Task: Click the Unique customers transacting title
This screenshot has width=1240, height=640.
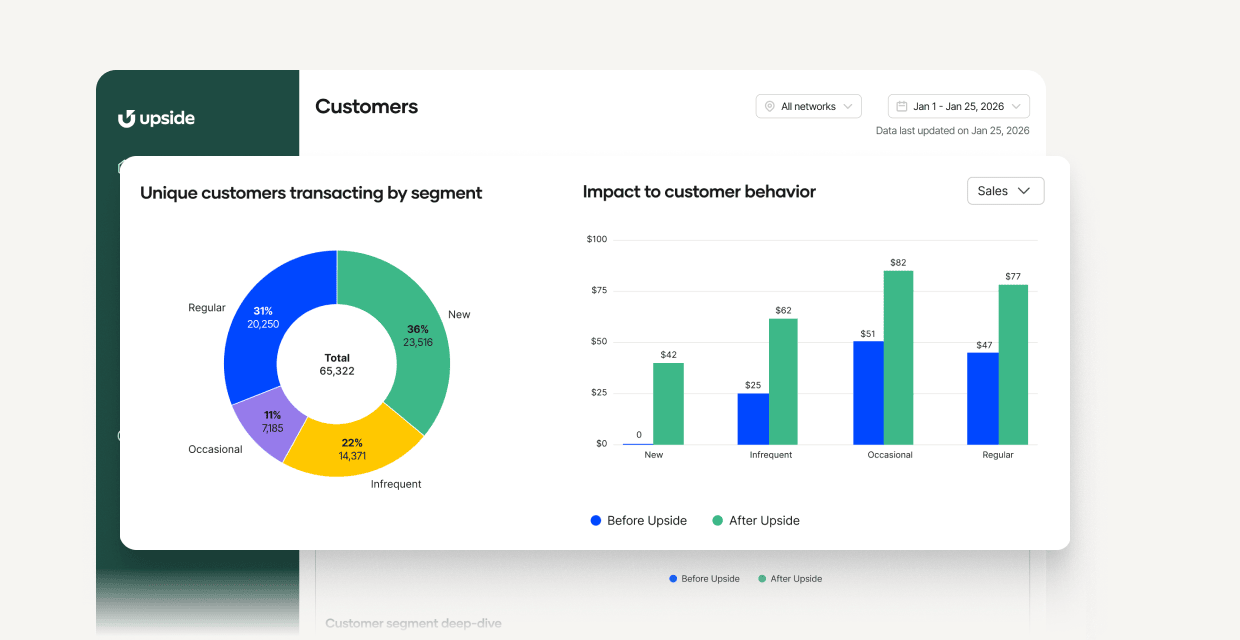Action: [311, 192]
